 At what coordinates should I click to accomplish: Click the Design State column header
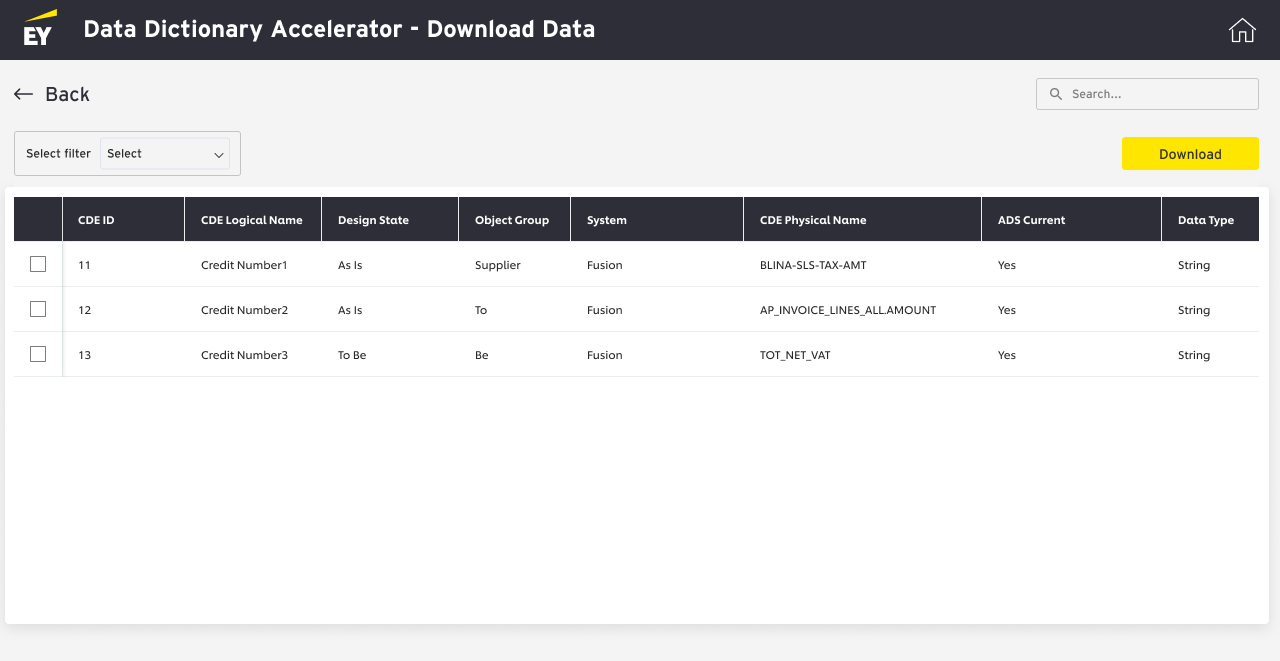tap(373, 220)
